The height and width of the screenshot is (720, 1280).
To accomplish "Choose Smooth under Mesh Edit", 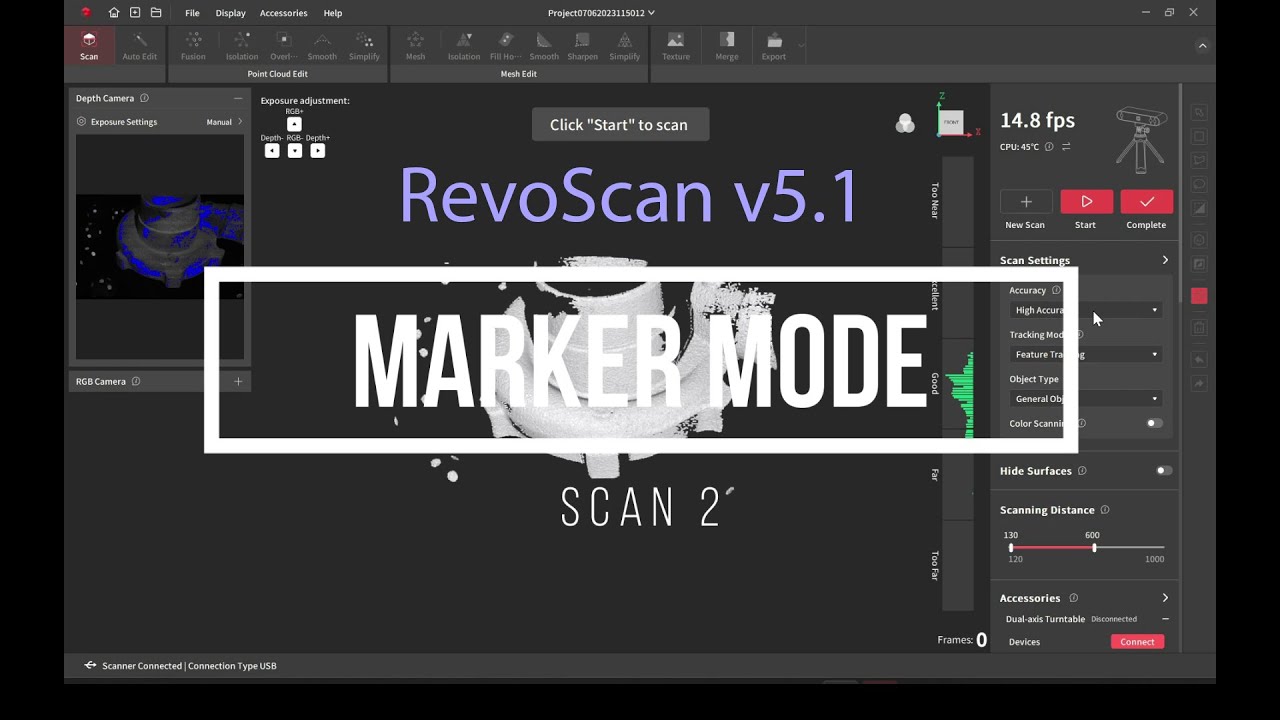I will 544,46.
